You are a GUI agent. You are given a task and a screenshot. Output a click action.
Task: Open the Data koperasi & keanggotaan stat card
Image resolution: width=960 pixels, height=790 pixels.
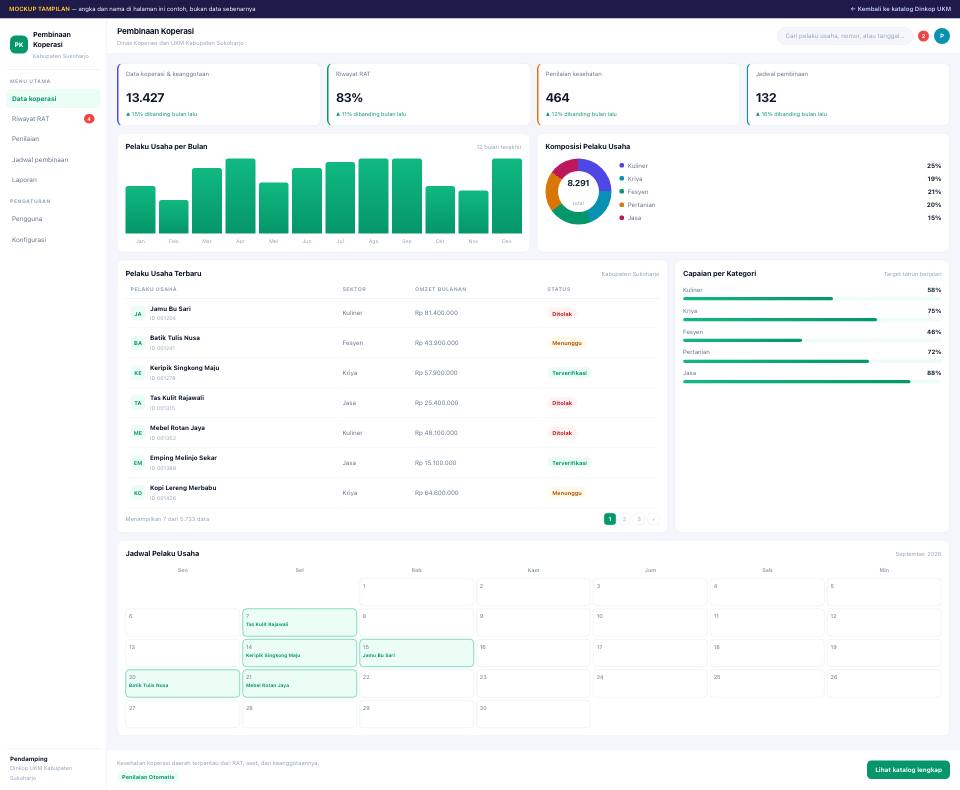click(219, 94)
